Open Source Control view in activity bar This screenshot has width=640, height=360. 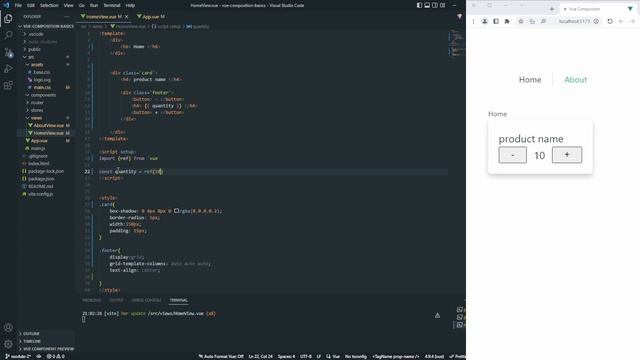[x=8, y=52]
